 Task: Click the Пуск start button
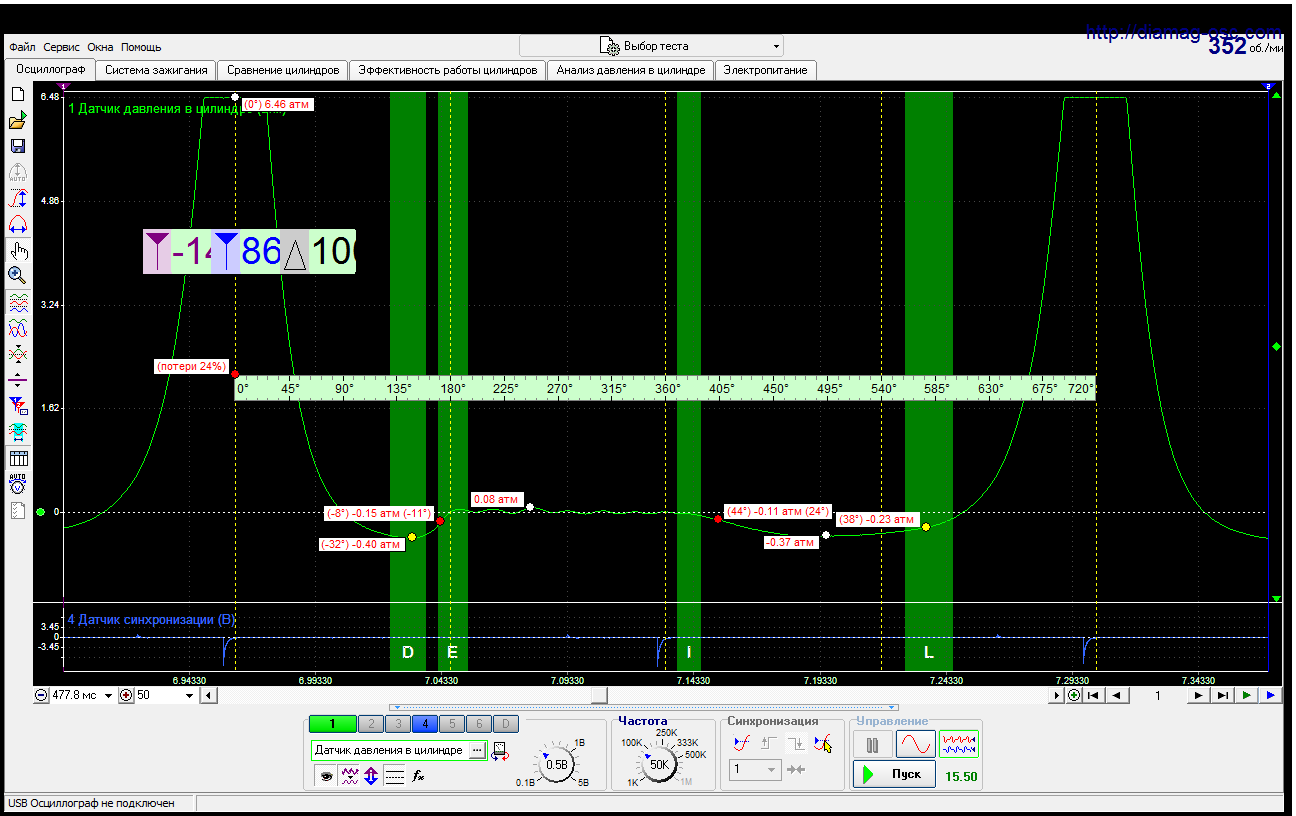tap(895, 775)
